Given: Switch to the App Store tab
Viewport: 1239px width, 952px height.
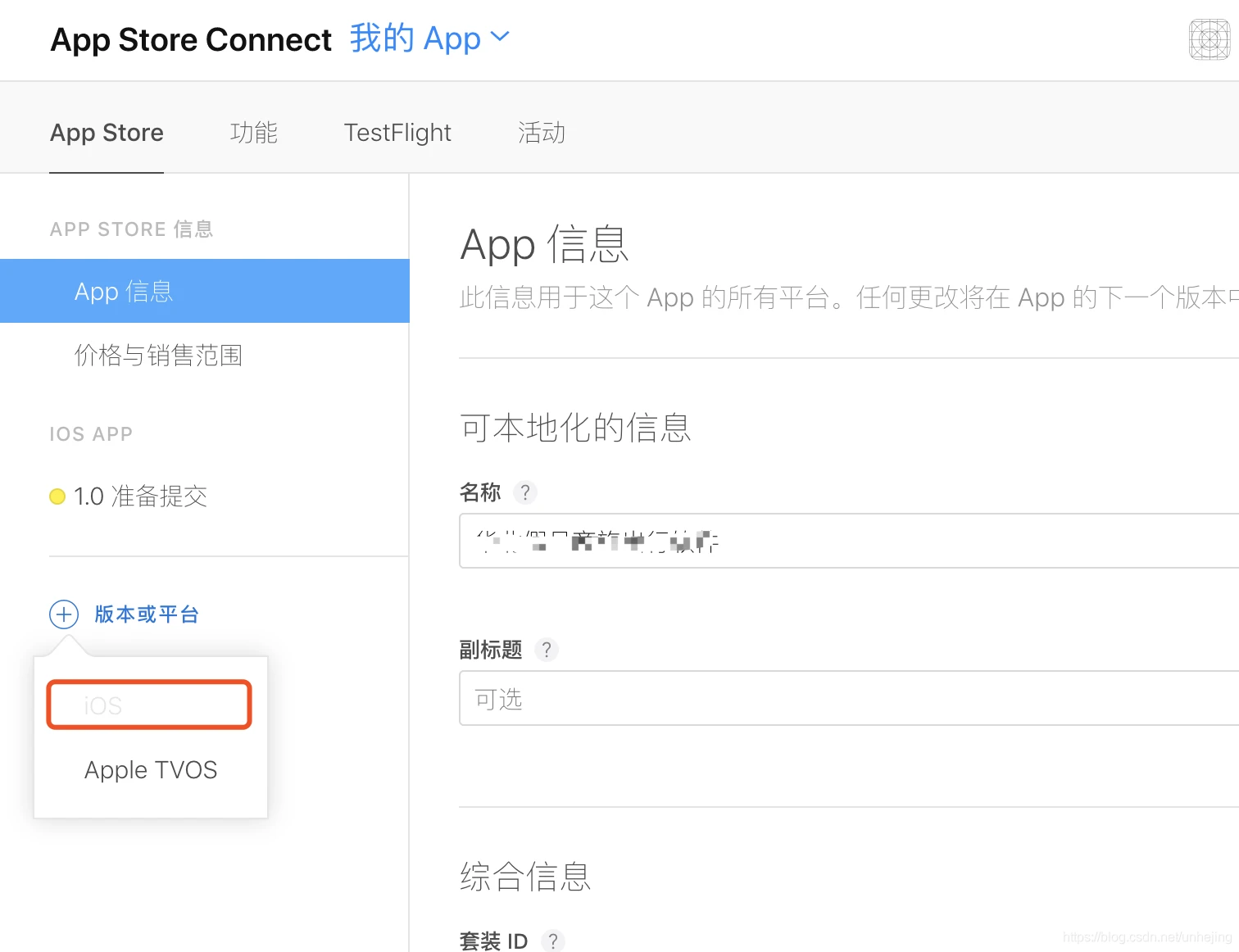Looking at the screenshot, I should click(x=107, y=133).
